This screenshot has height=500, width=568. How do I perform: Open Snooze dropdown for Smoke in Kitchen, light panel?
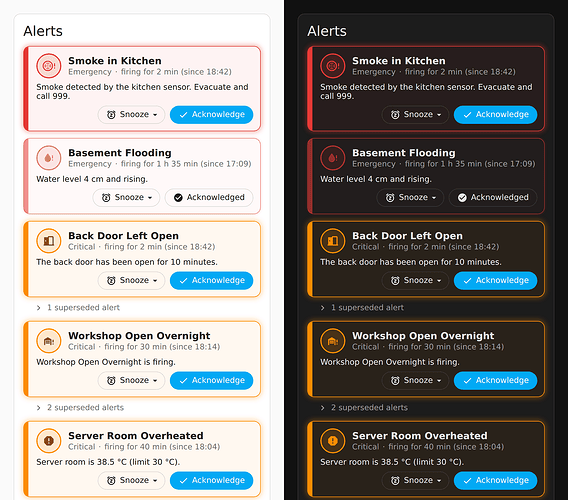(x=131, y=114)
